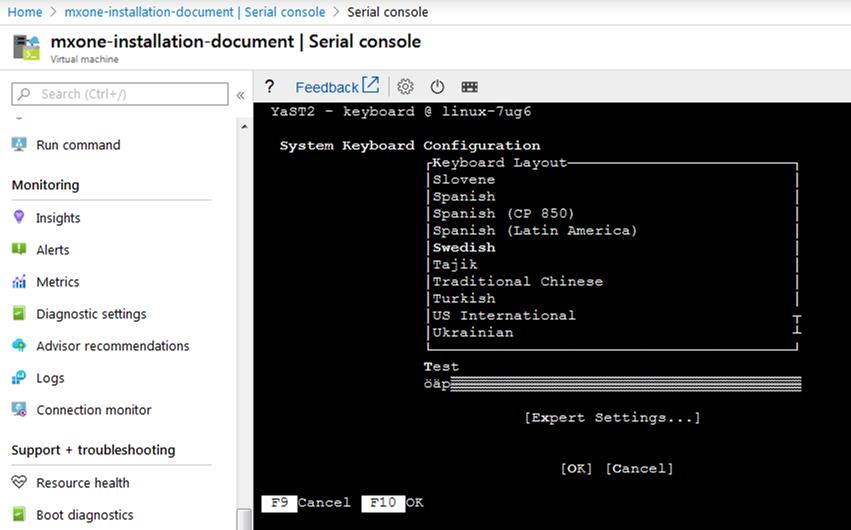Click the F9 Cancel shortcut label

(306, 503)
